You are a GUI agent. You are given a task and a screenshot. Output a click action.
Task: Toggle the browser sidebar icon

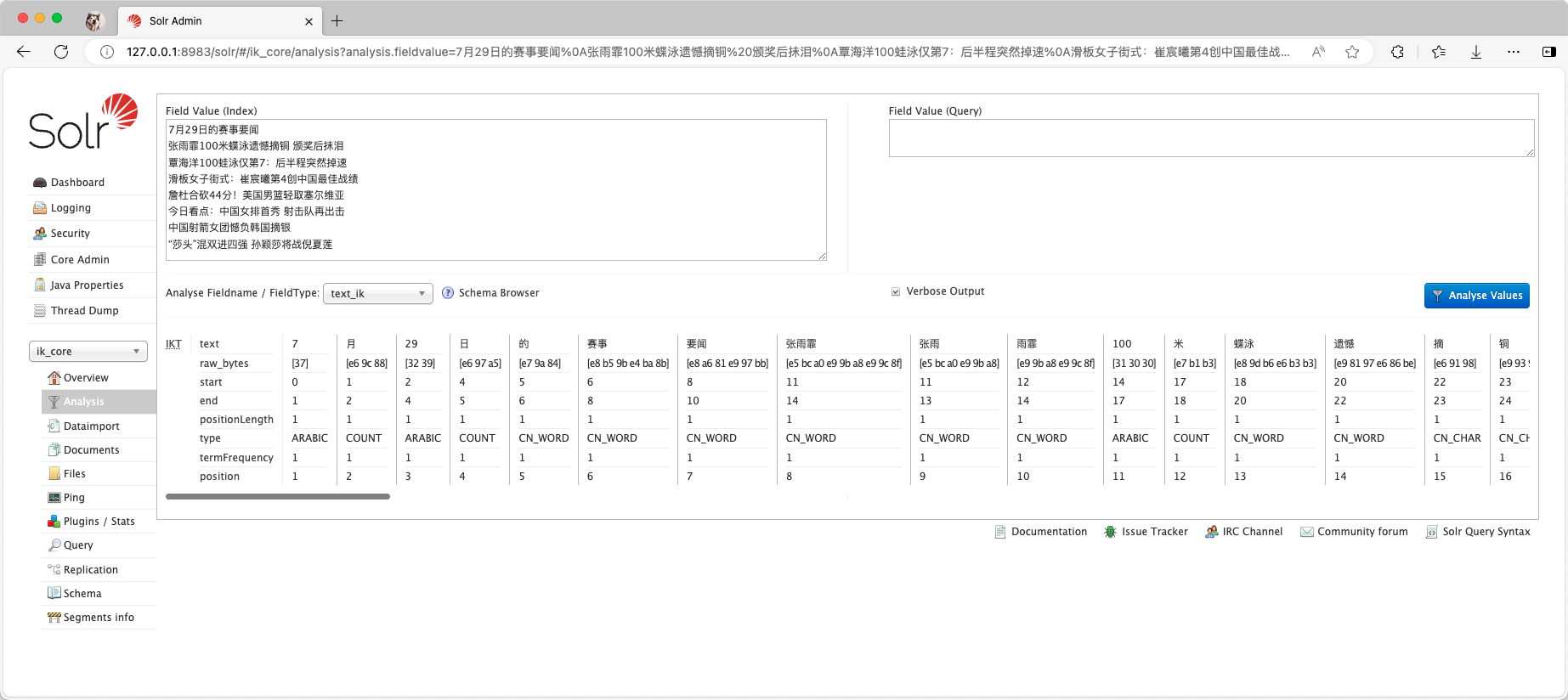1549,52
